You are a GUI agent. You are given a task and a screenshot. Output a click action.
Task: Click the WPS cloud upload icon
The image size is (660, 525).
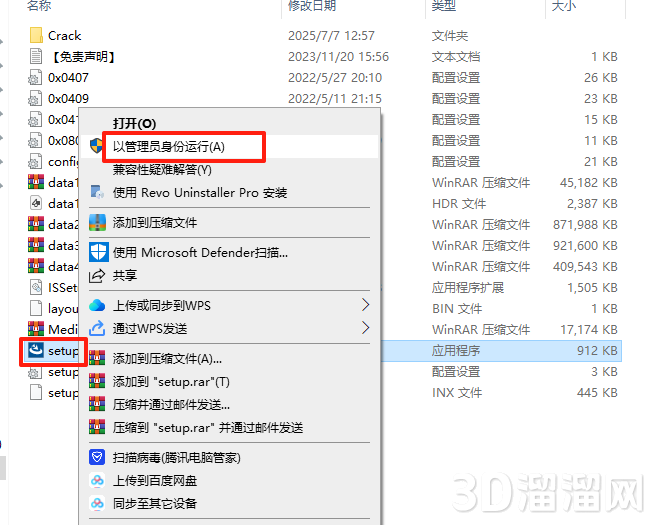pyautogui.click(x=98, y=305)
